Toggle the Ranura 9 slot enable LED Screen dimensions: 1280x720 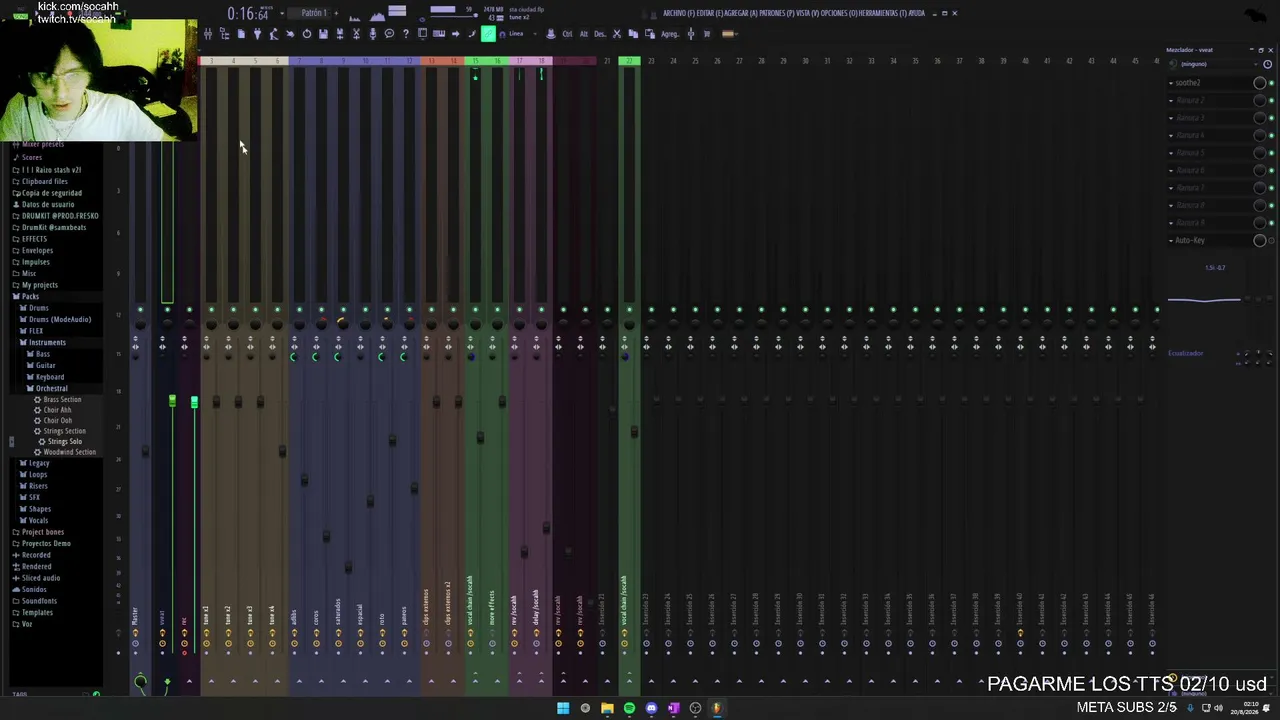tap(1271, 223)
